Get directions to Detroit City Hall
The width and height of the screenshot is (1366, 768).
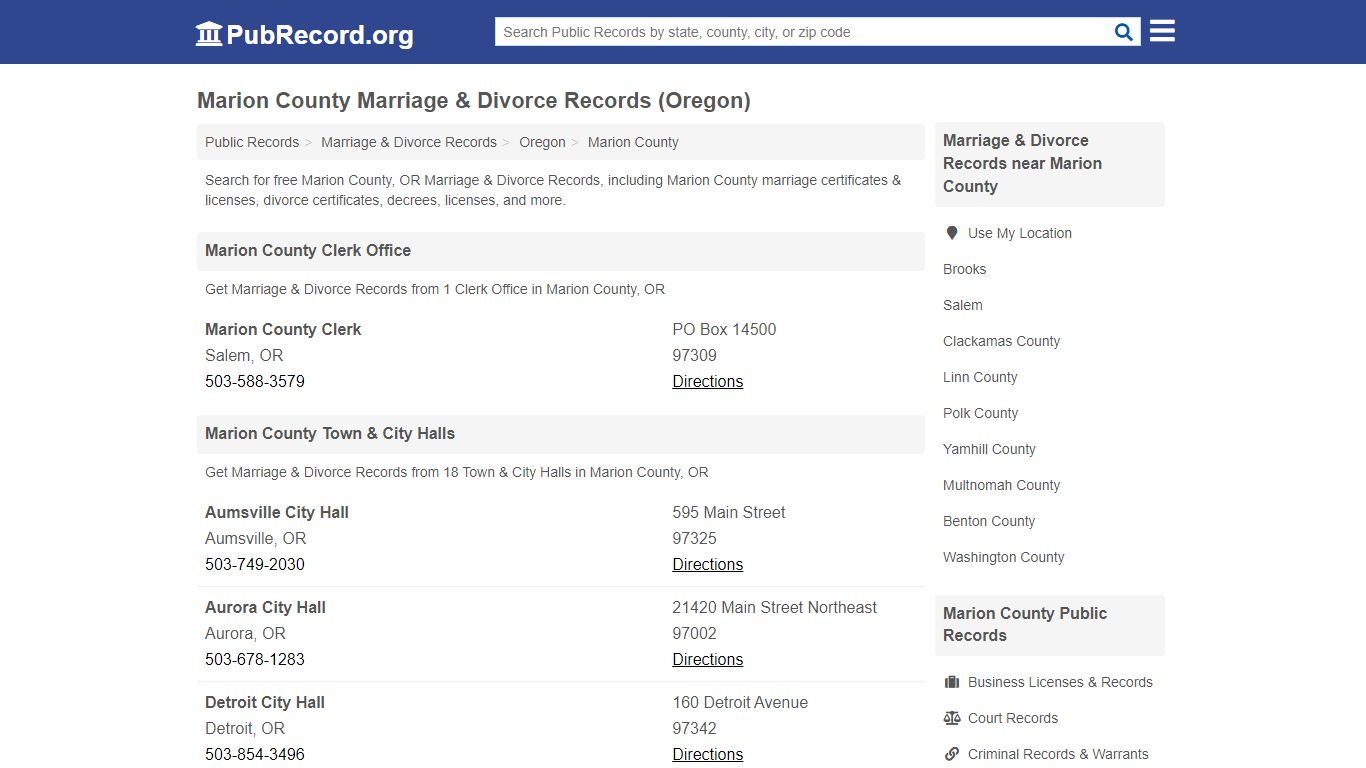[708, 754]
